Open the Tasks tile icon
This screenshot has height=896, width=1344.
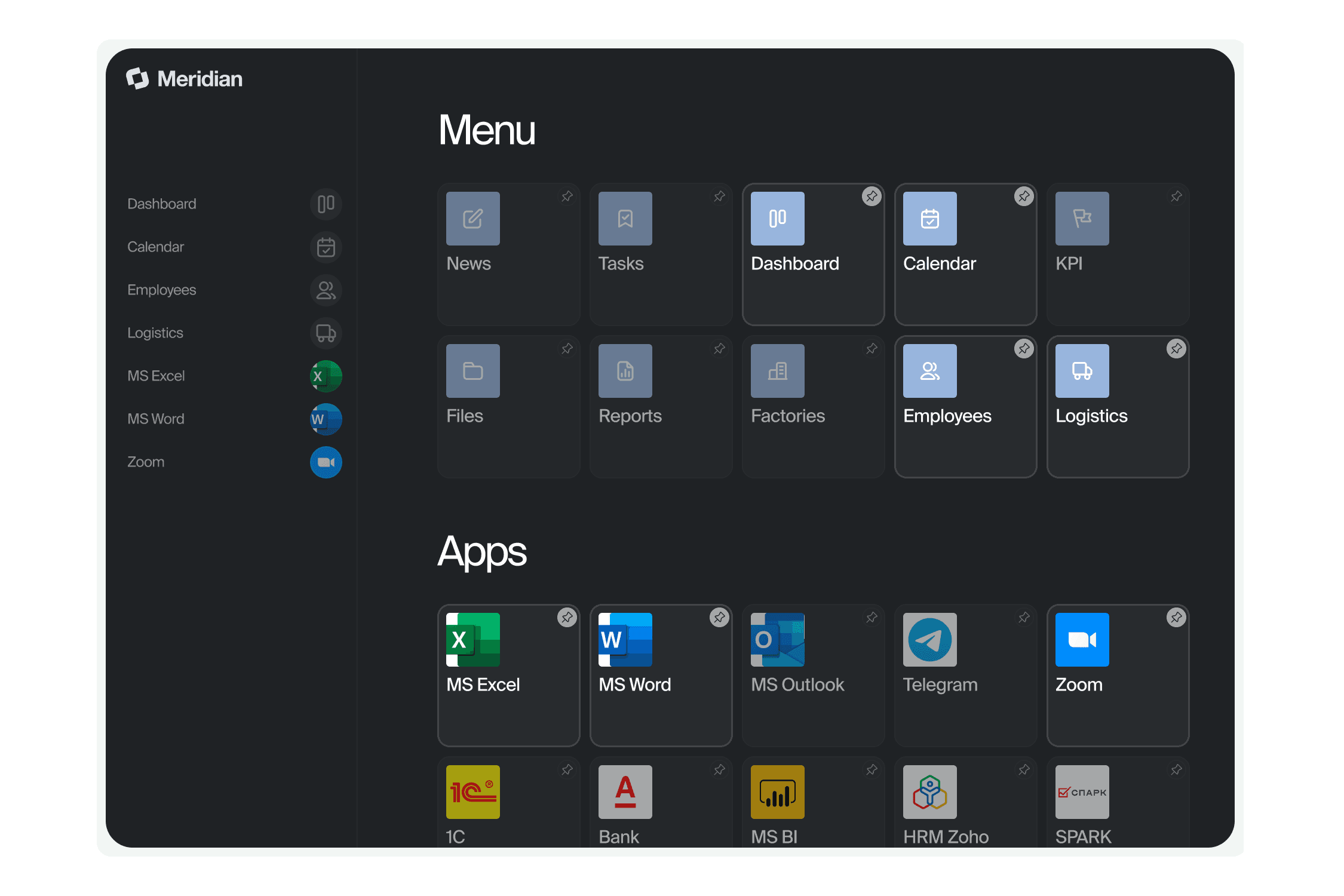coord(625,219)
